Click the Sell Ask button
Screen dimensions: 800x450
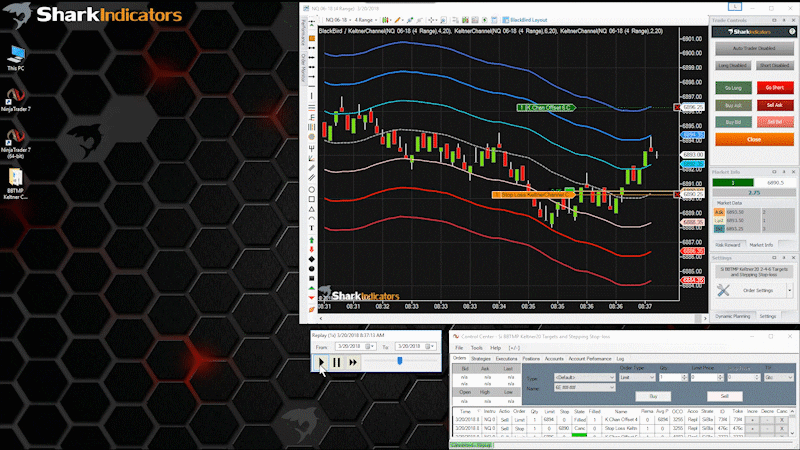pyautogui.click(x=774, y=105)
